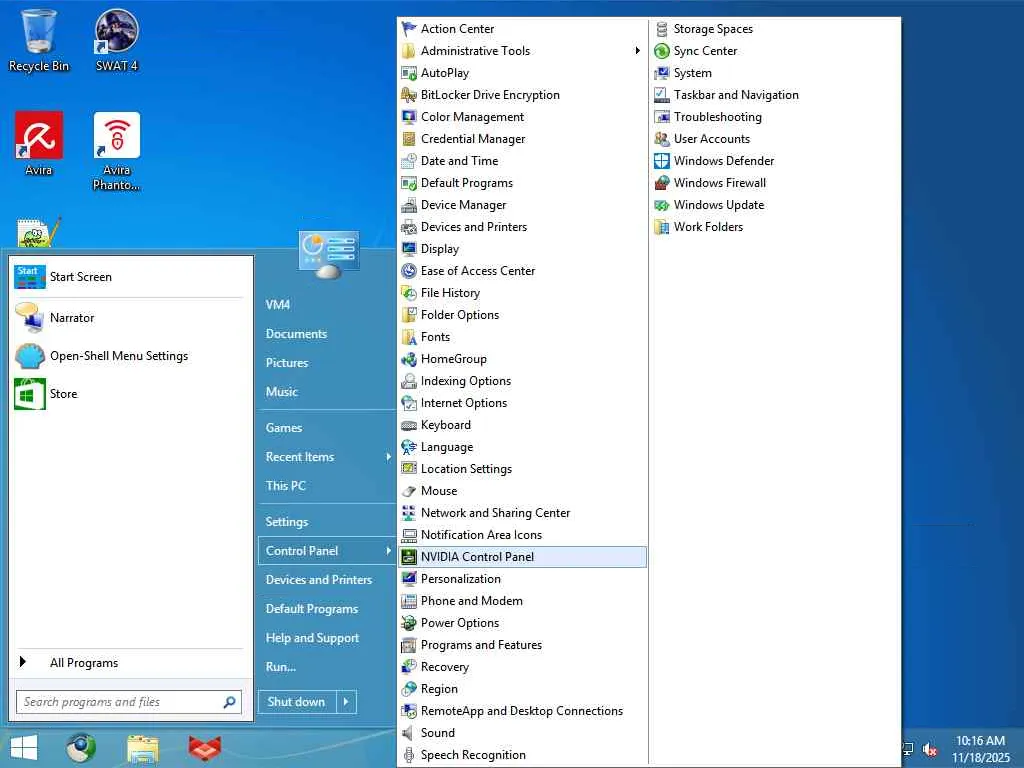Click VM4 user folder link
Viewport: 1024px width, 768px height.
278,304
